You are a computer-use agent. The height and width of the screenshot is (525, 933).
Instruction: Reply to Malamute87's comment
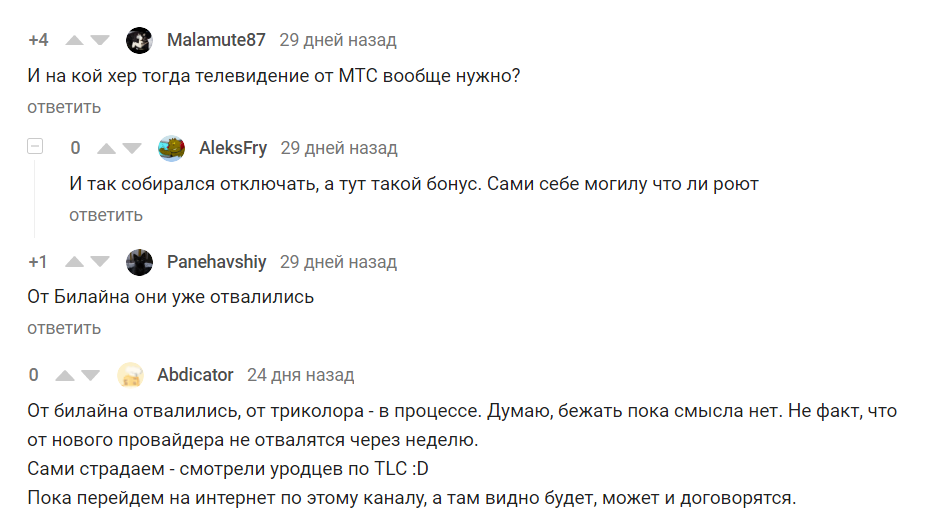coord(64,107)
